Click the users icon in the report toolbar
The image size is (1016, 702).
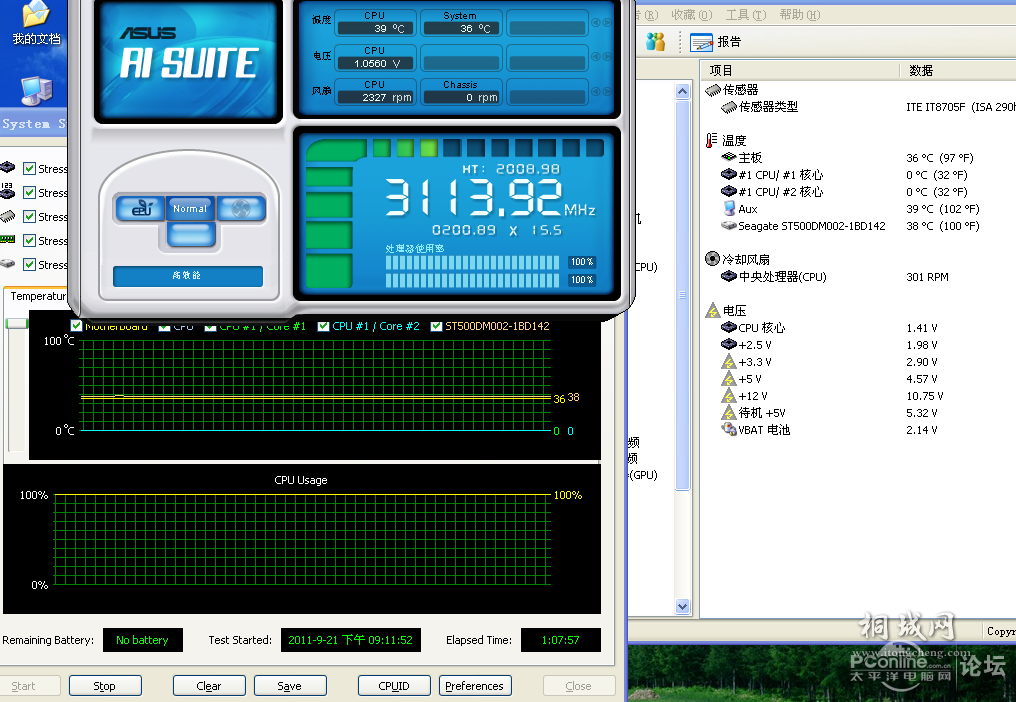coord(655,42)
